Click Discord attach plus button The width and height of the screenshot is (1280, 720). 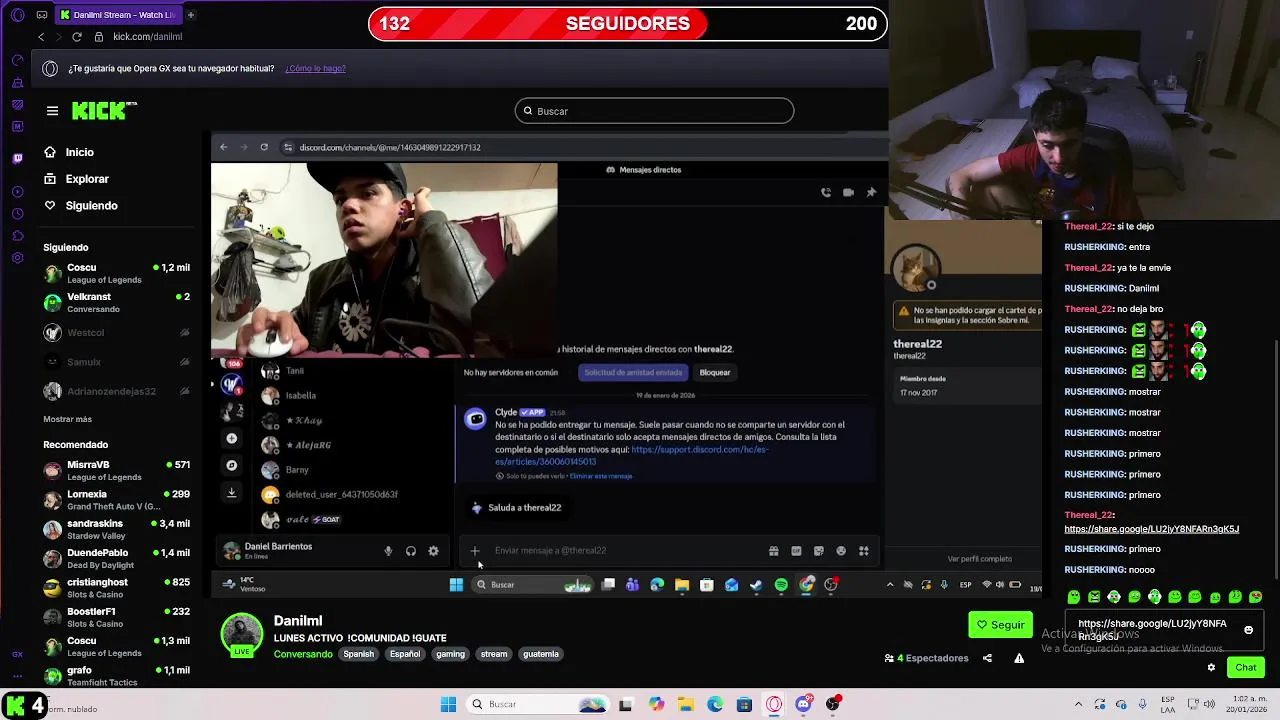(x=475, y=551)
